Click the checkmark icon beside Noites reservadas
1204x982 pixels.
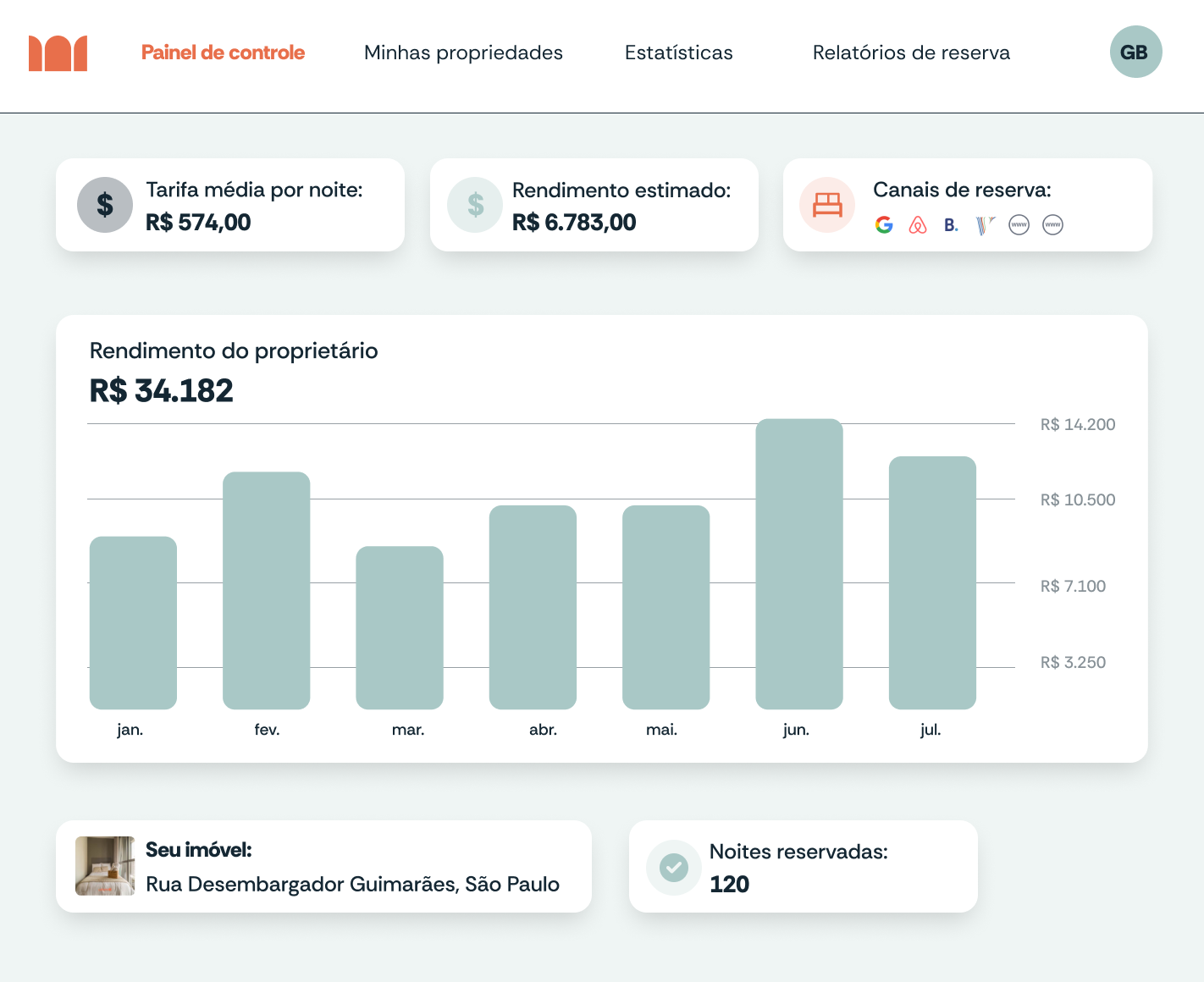point(674,867)
